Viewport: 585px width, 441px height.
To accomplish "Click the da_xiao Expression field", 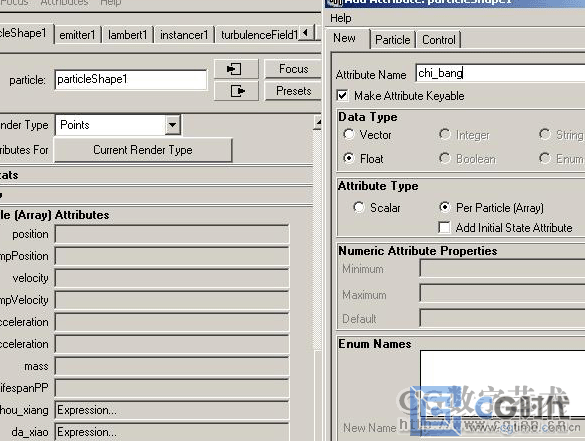I will point(172,432).
